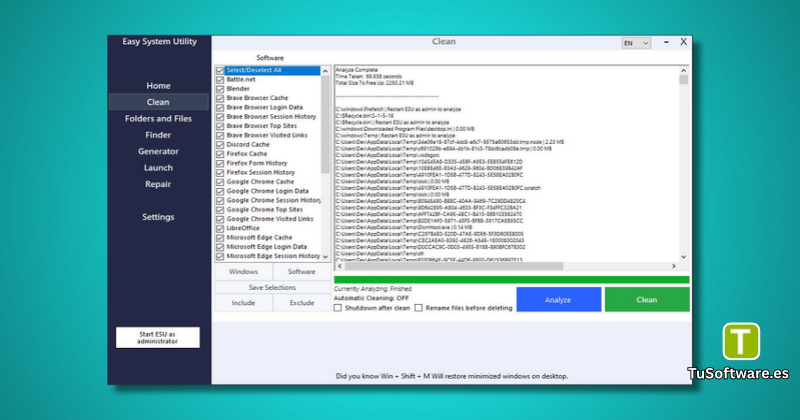Select Brave Browser Visited Links entry

tap(267, 135)
